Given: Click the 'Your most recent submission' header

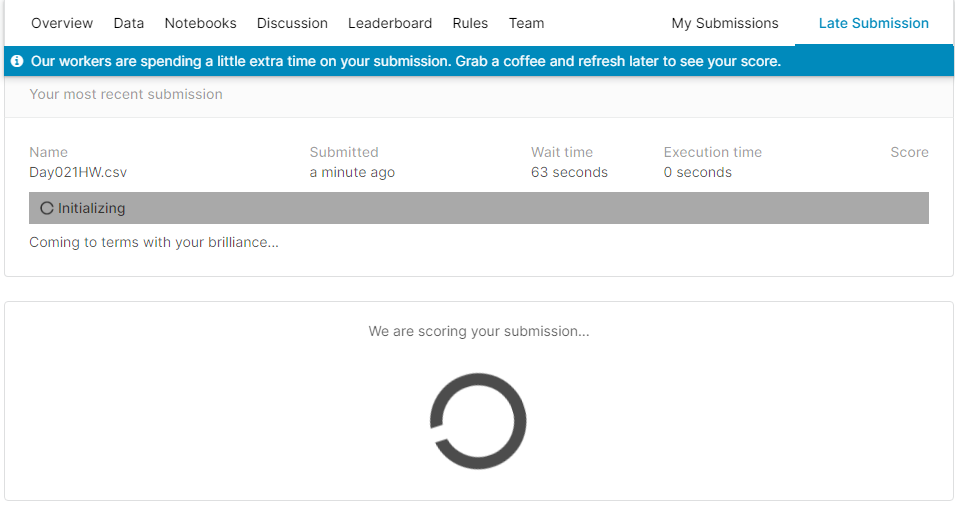Looking at the screenshot, I should [x=126, y=94].
